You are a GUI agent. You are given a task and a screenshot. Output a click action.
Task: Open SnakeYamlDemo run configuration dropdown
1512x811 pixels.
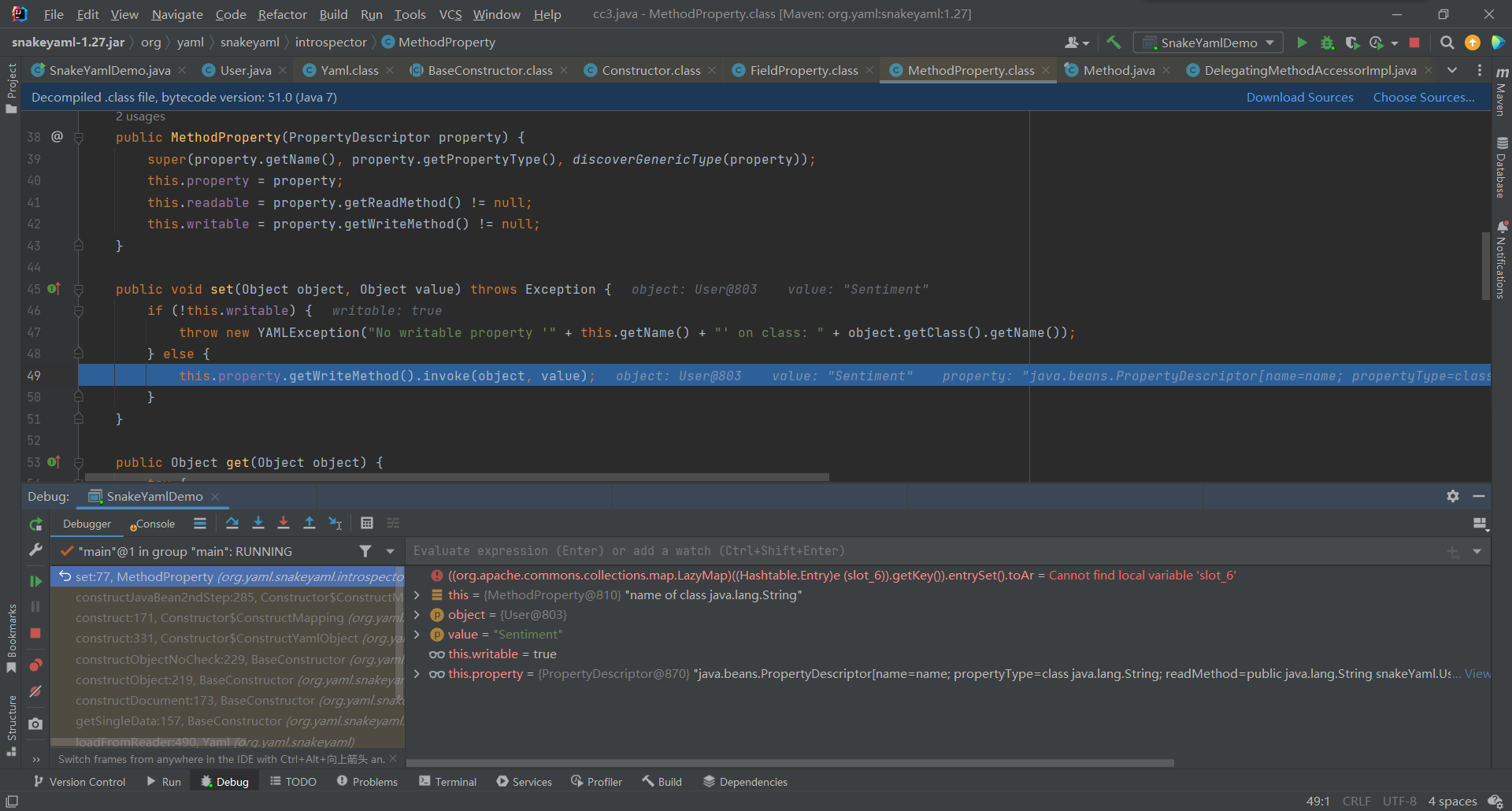(1208, 43)
